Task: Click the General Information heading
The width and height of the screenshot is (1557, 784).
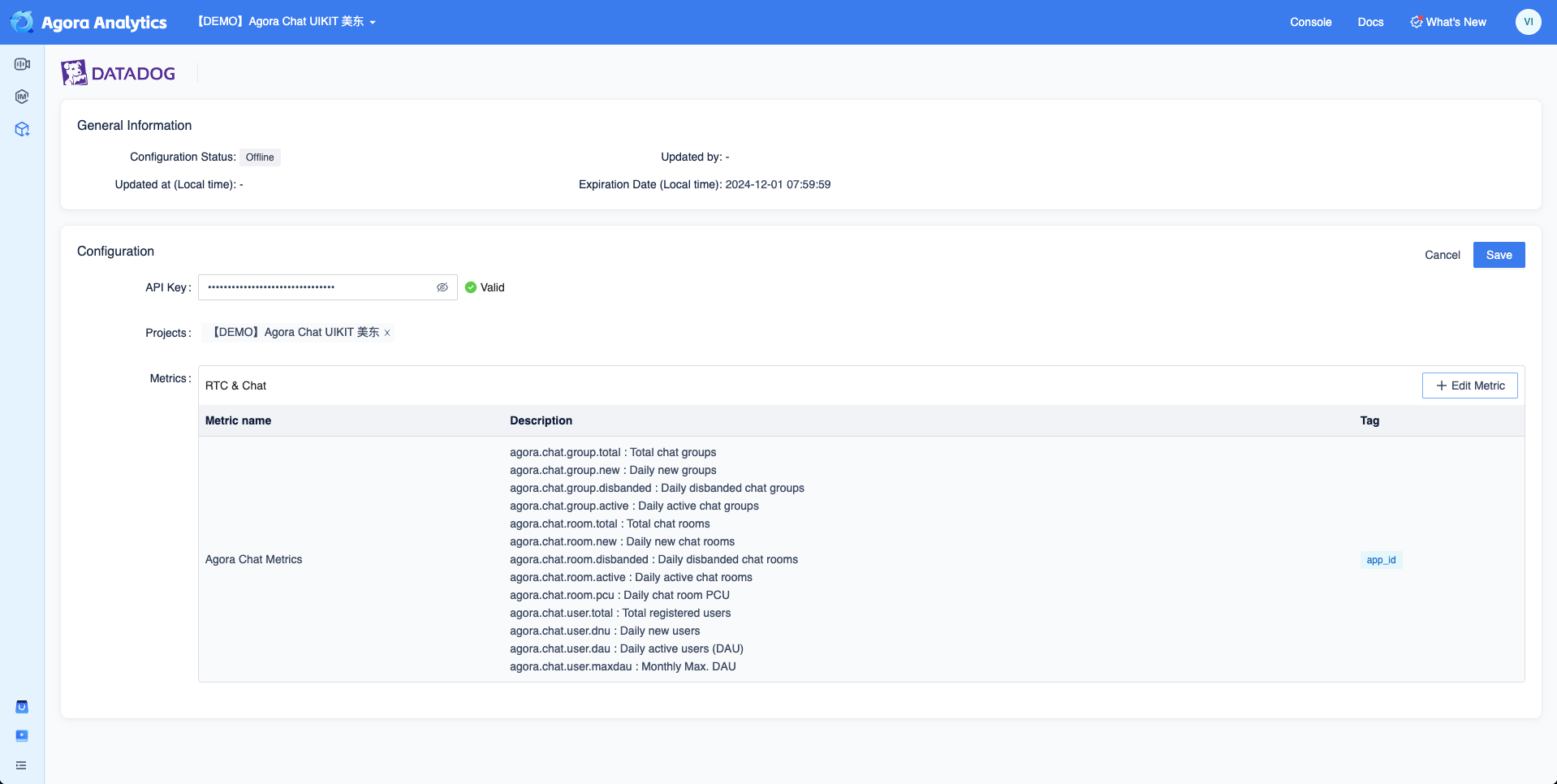Action: (134, 125)
